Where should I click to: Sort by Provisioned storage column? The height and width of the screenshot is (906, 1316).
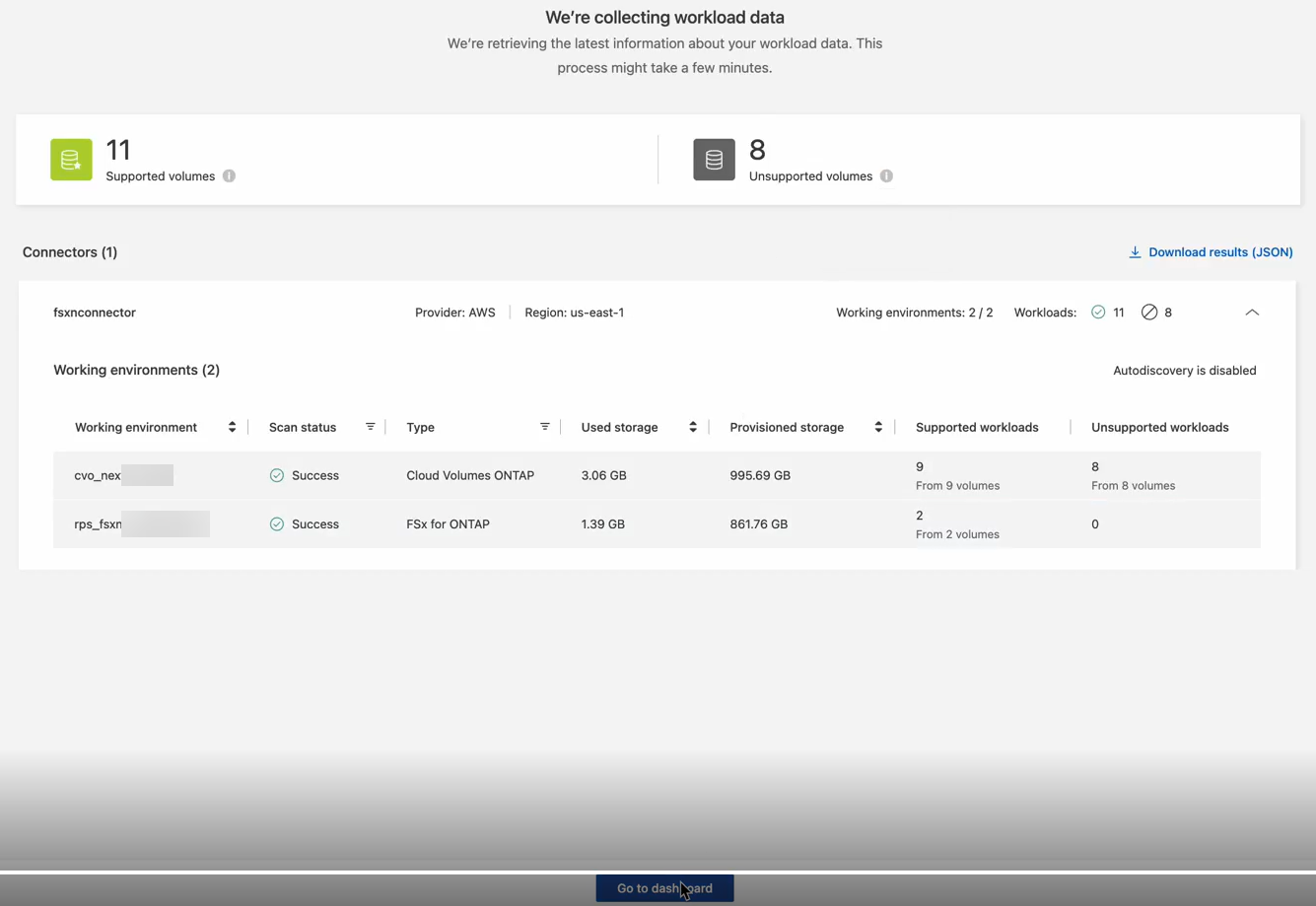[878, 427]
